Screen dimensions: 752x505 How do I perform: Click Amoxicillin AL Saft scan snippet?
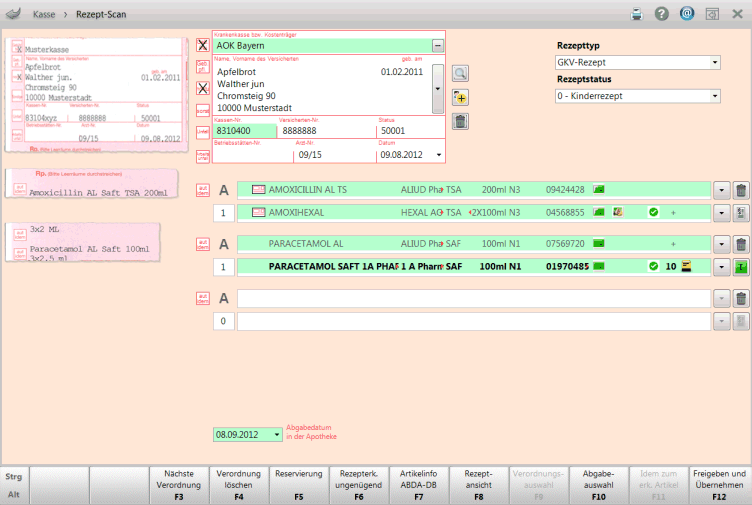pyautogui.click(x=92, y=183)
